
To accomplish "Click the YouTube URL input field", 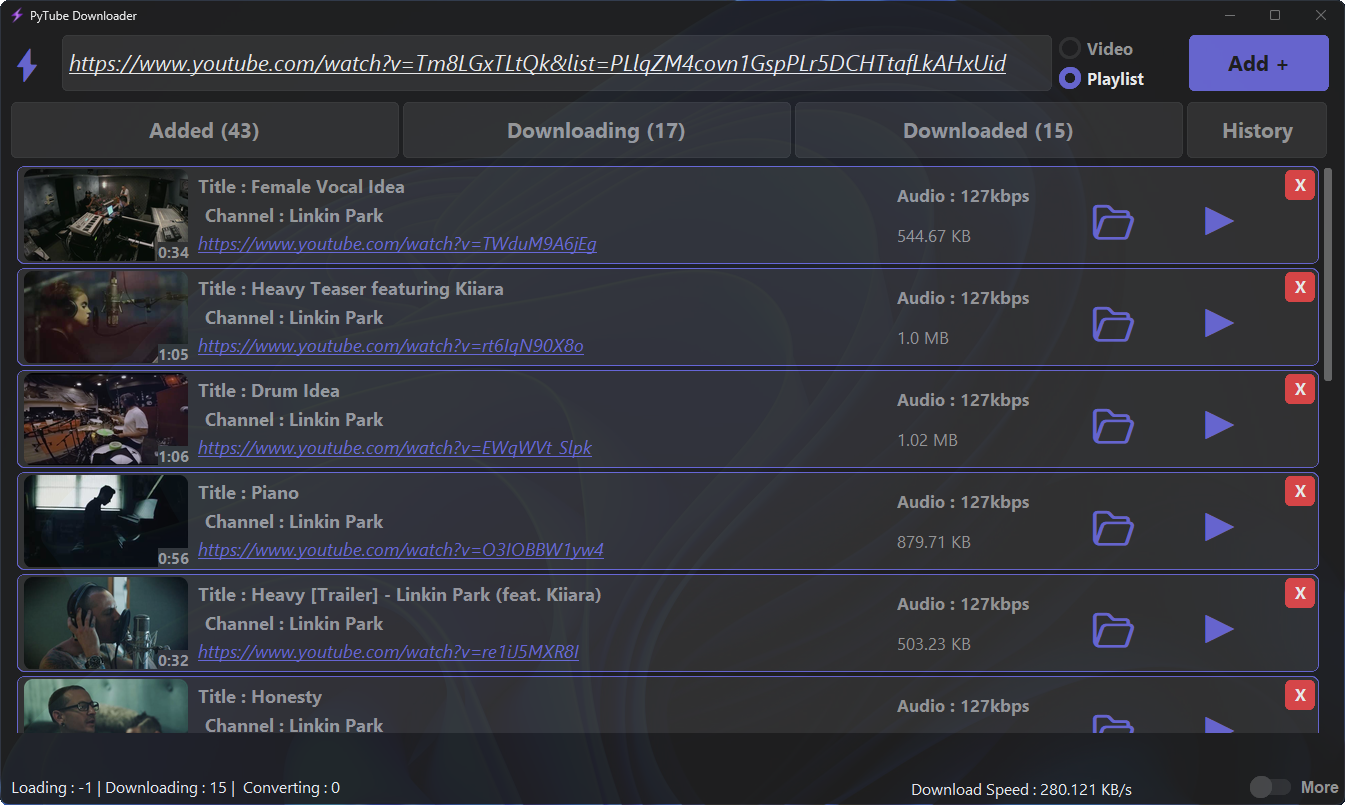I will (556, 63).
